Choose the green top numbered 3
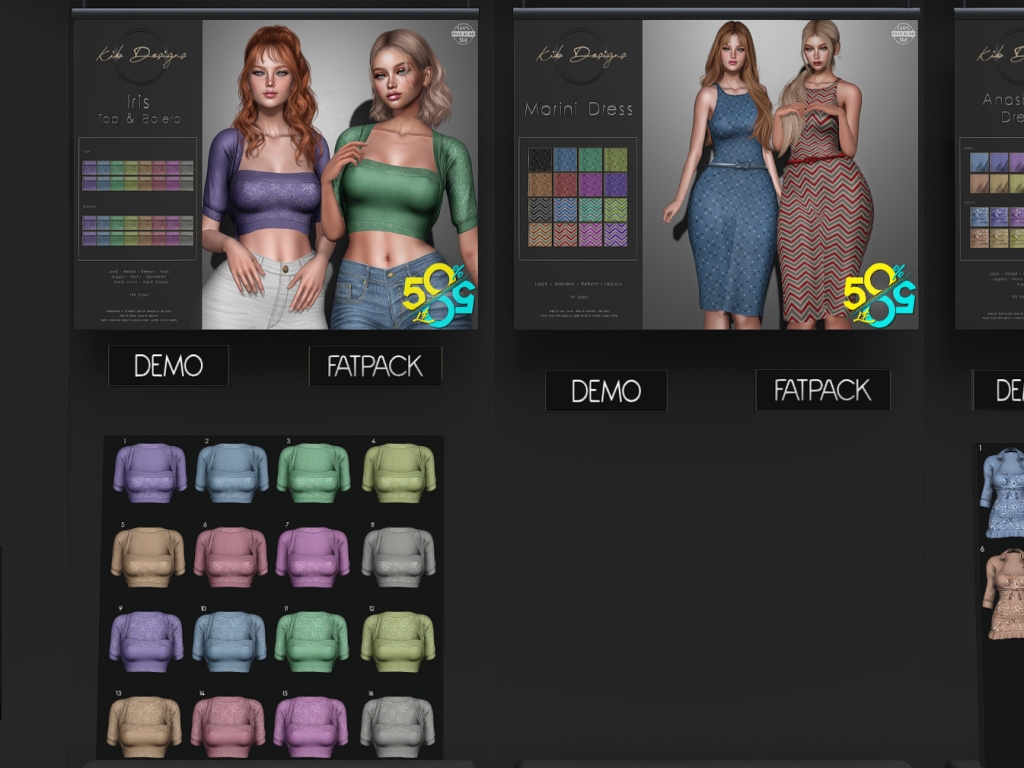1024x768 pixels. pyautogui.click(x=314, y=472)
